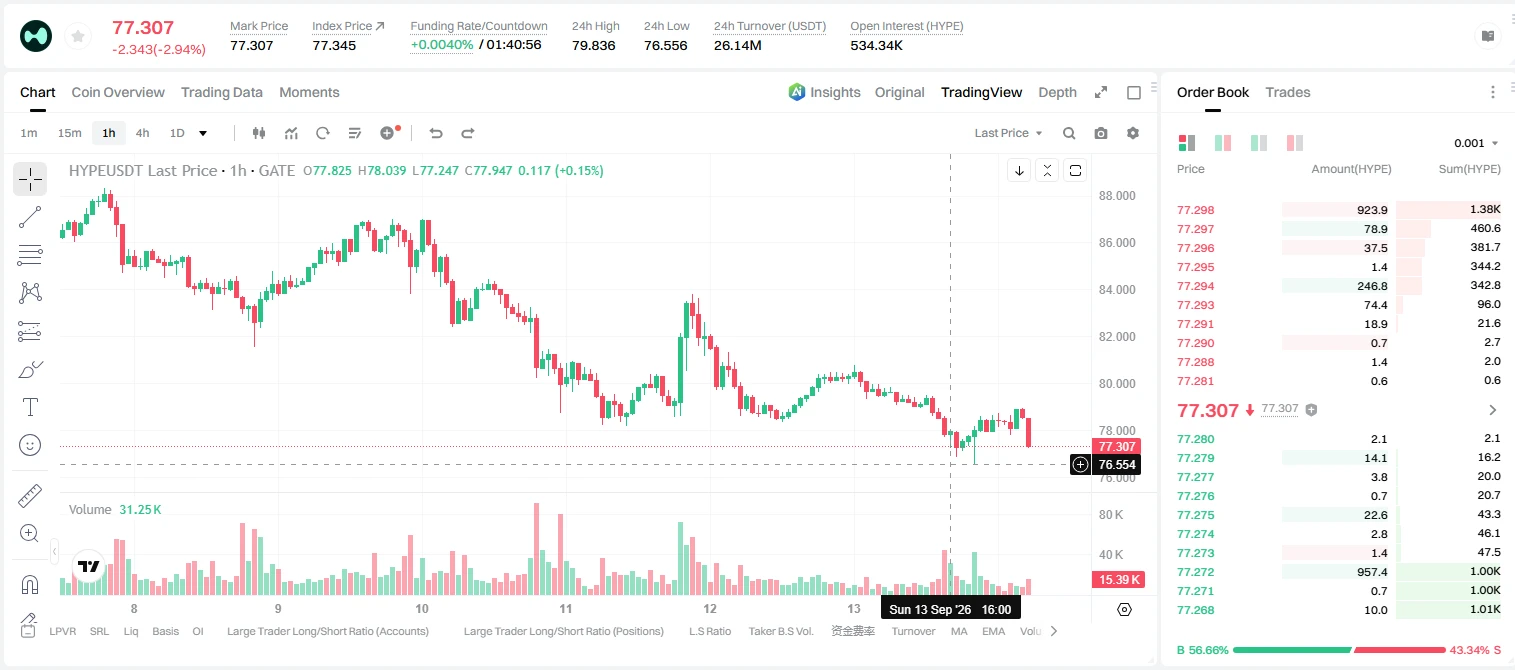
Task: Show only sell orders in order book
Action: click(x=1295, y=143)
